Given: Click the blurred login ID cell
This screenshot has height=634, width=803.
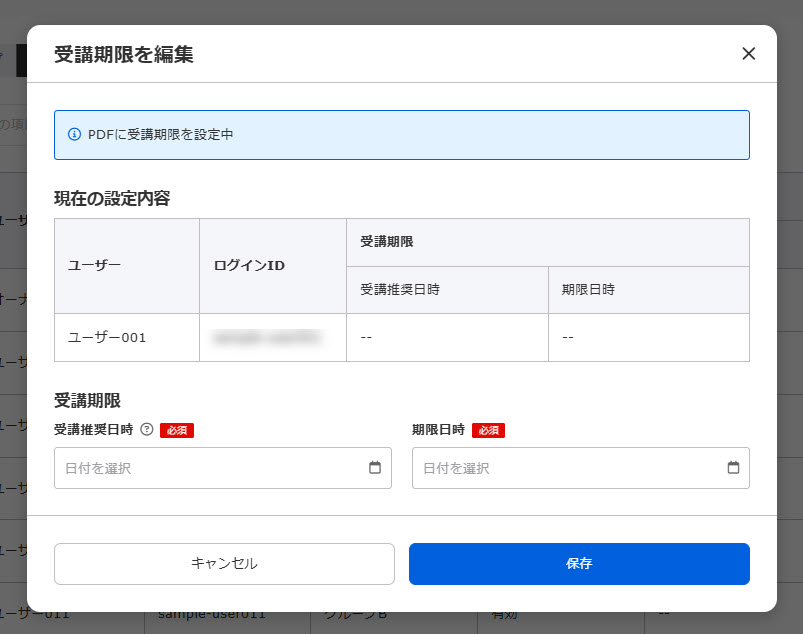Looking at the screenshot, I should (266, 338).
